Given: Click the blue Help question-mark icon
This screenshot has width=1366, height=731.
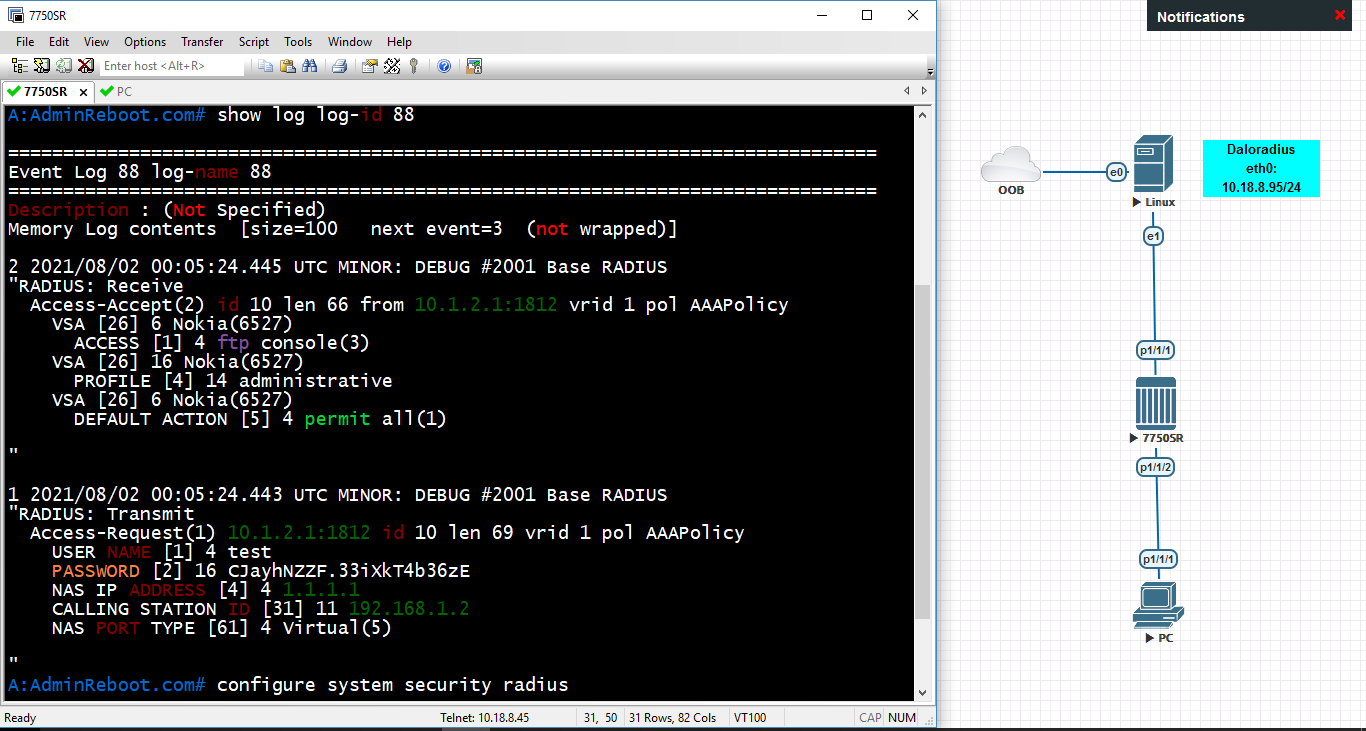Looking at the screenshot, I should coord(444,66).
